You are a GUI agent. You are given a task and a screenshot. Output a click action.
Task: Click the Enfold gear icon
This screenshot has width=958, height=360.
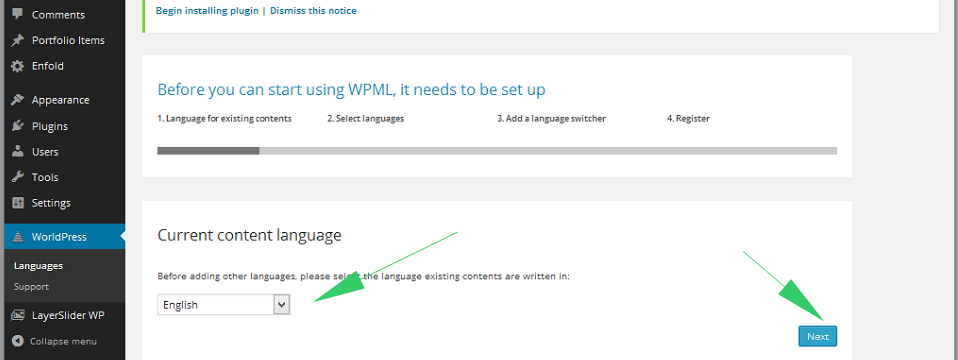pyautogui.click(x=18, y=66)
